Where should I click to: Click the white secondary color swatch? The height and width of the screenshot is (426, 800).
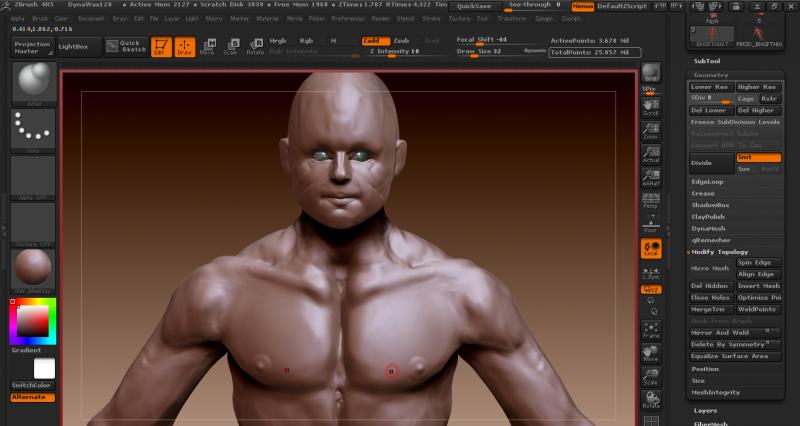click(x=44, y=368)
